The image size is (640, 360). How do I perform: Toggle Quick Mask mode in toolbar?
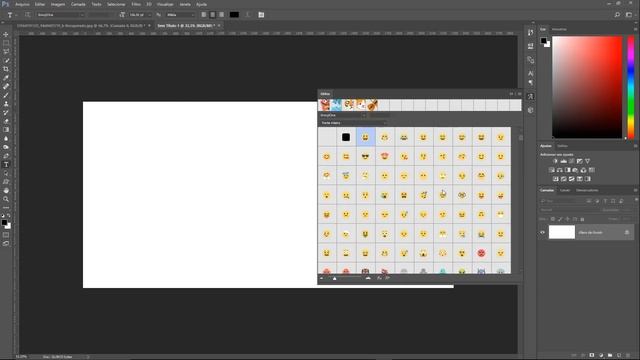(x=6, y=235)
